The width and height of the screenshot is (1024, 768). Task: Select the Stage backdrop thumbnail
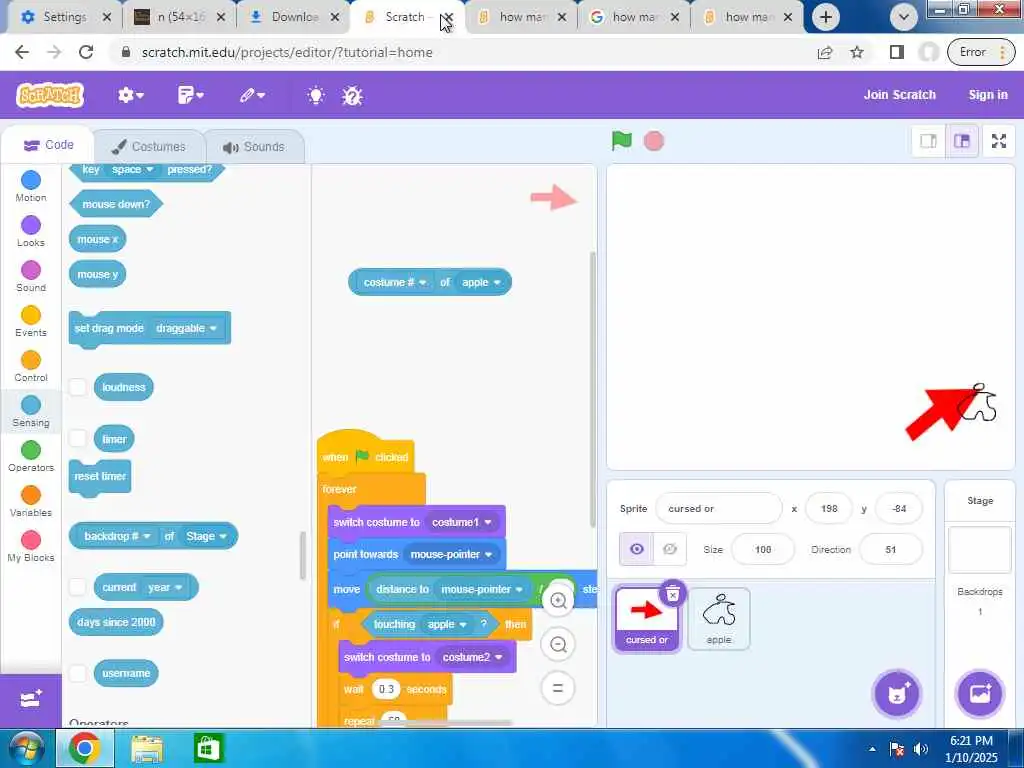coord(980,550)
